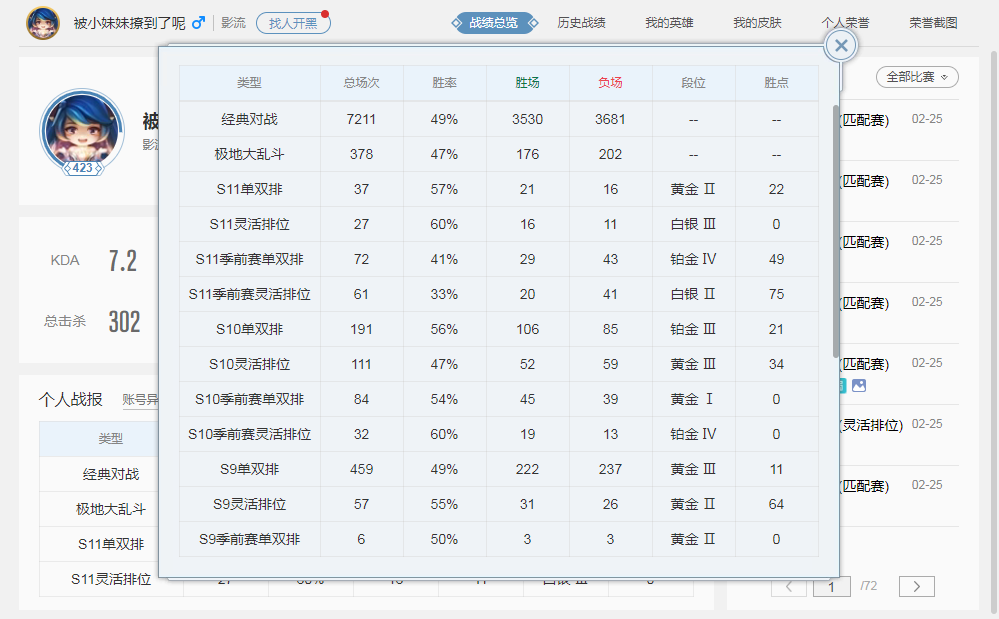Click the 负场 column header
This screenshot has height=619, width=999.
pyautogui.click(x=610, y=83)
